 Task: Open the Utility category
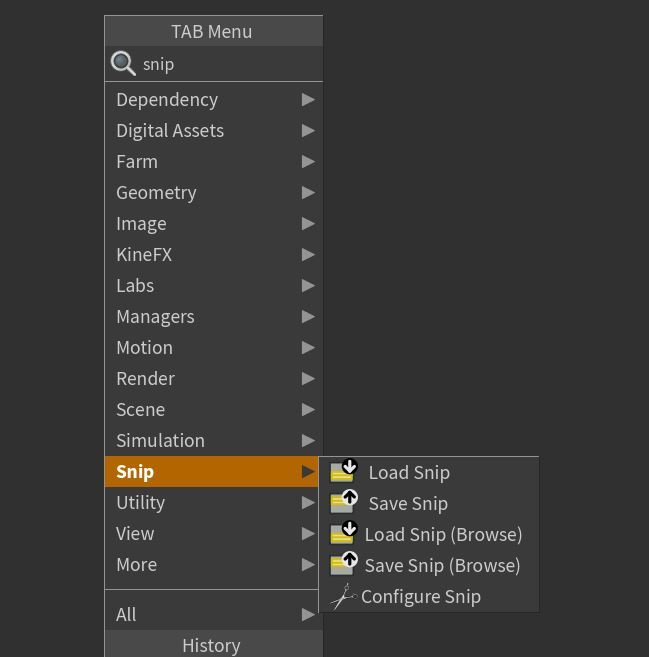[x=140, y=503]
